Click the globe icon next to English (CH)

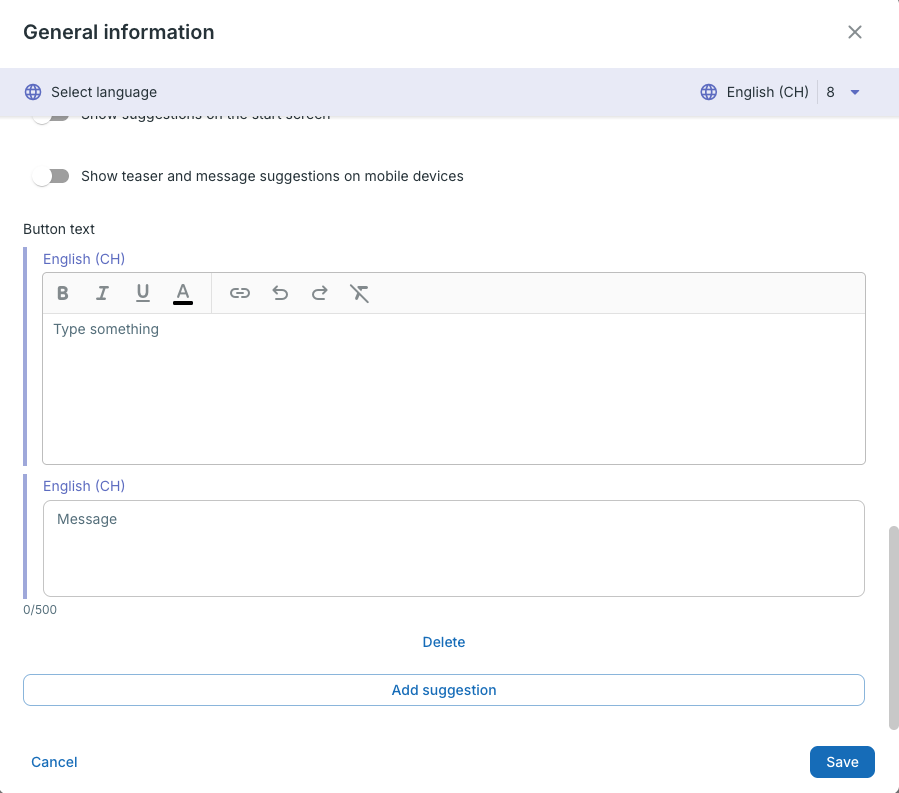point(709,92)
